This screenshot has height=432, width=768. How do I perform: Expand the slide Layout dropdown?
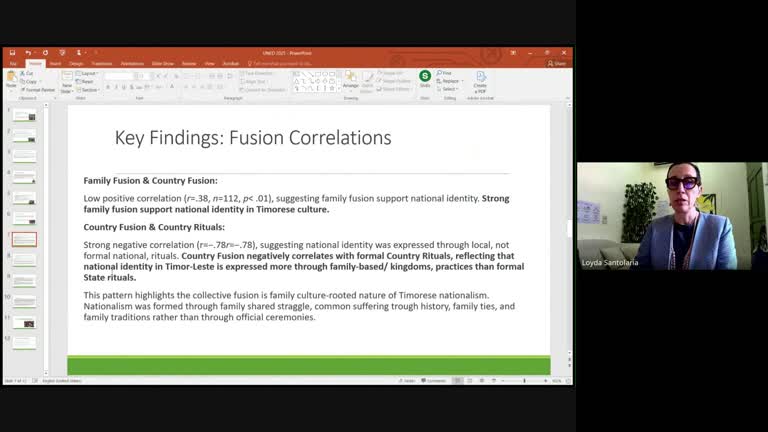tap(88, 73)
